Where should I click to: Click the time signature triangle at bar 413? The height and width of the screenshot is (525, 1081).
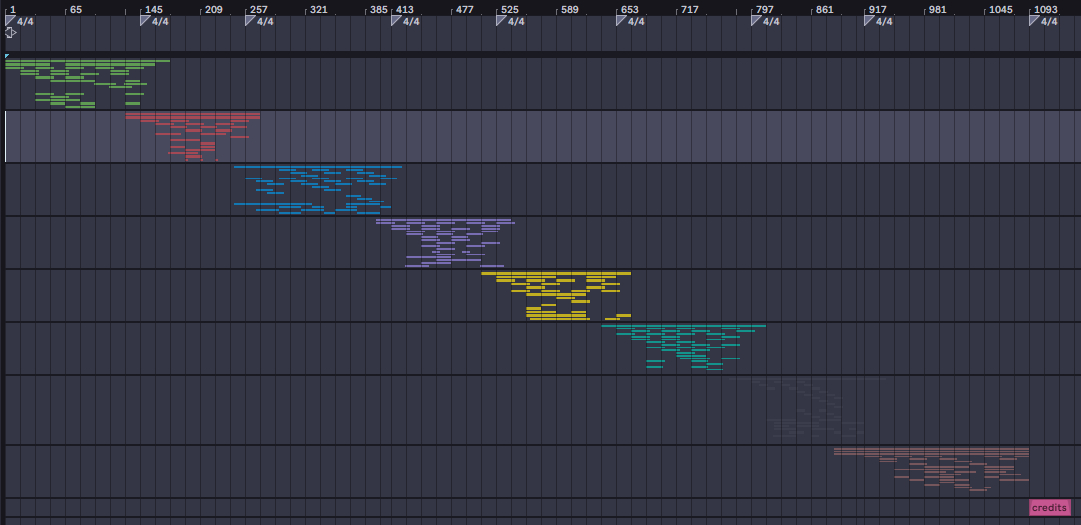point(396,21)
